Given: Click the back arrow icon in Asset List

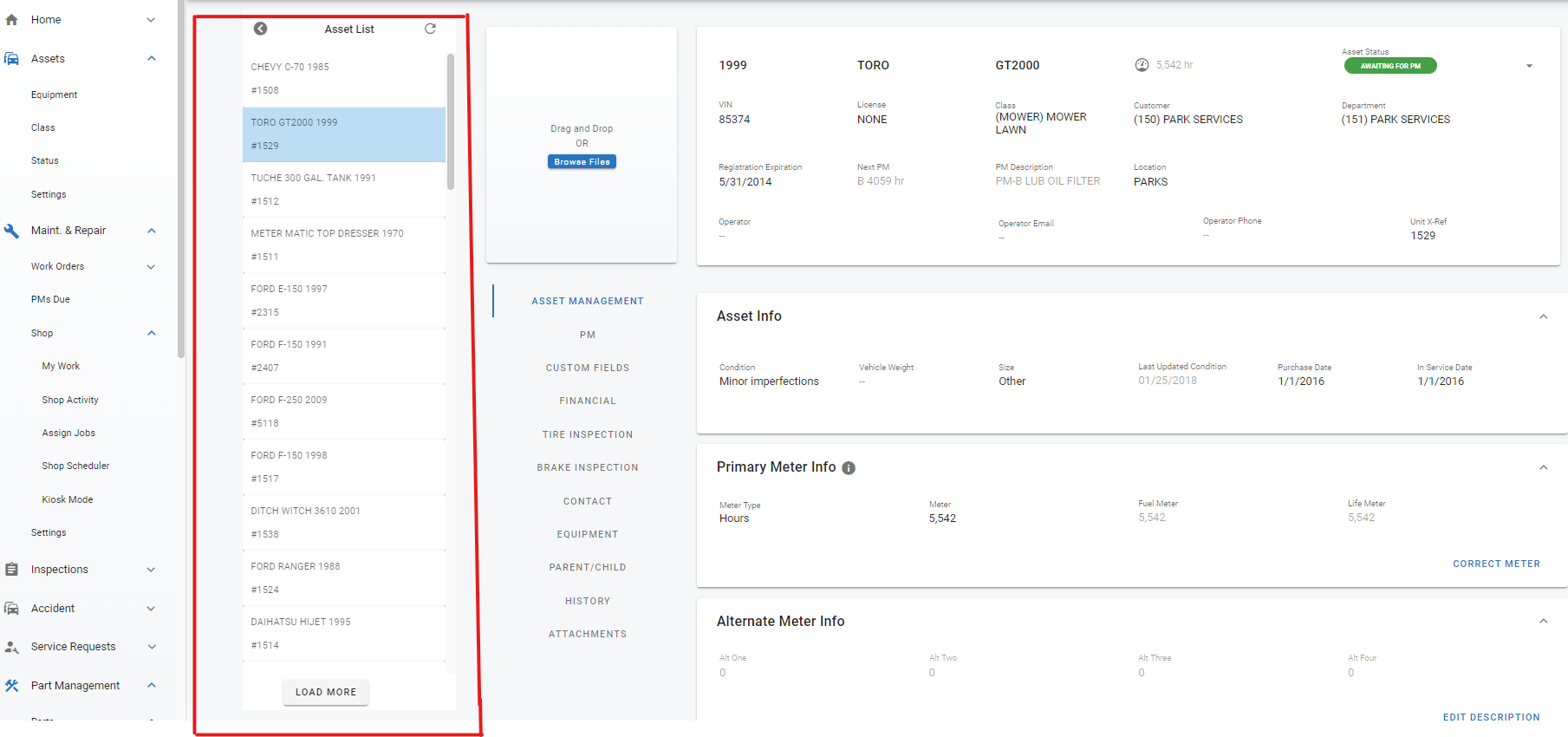Looking at the screenshot, I should pyautogui.click(x=260, y=29).
